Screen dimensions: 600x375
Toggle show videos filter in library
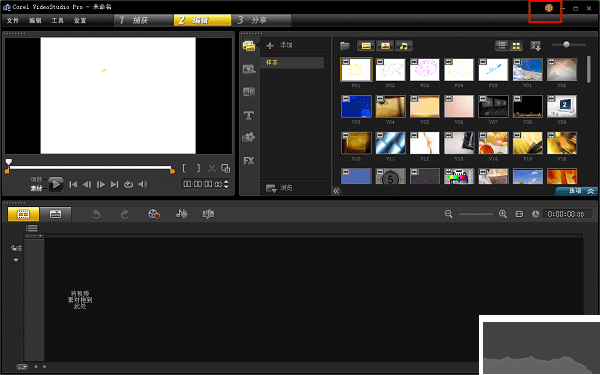[x=366, y=46]
